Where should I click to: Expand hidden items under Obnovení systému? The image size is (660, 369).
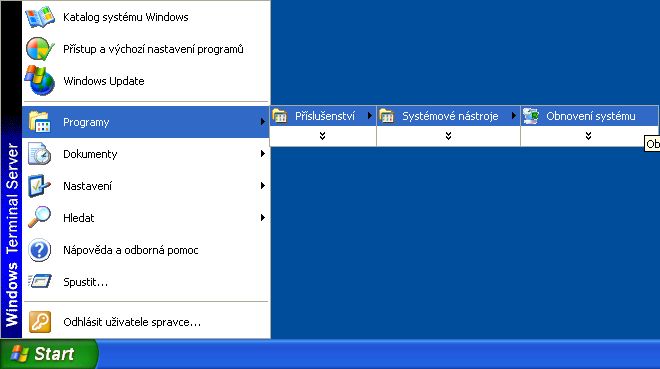(588, 136)
